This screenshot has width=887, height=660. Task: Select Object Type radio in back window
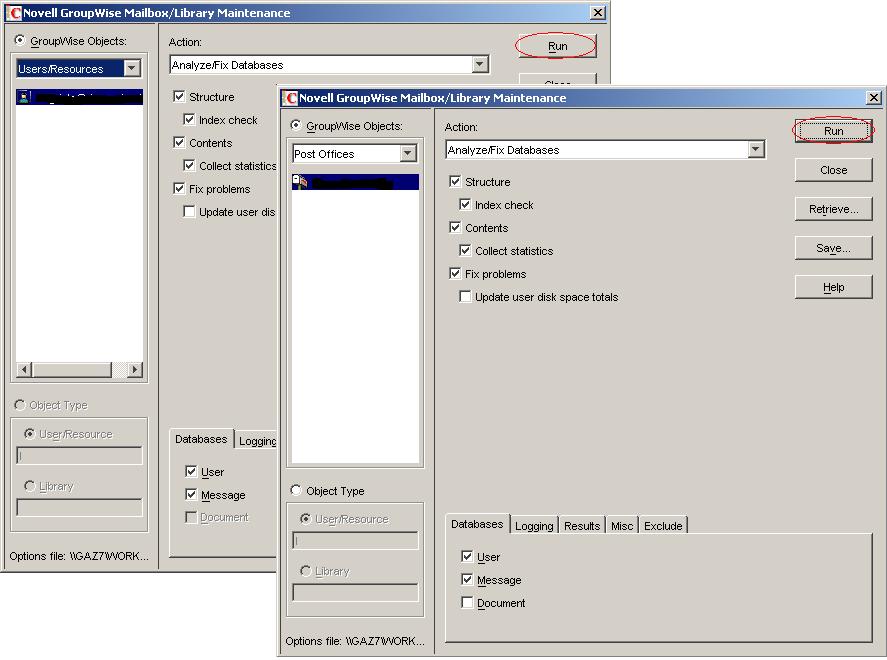pyautogui.click(x=20, y=405)
